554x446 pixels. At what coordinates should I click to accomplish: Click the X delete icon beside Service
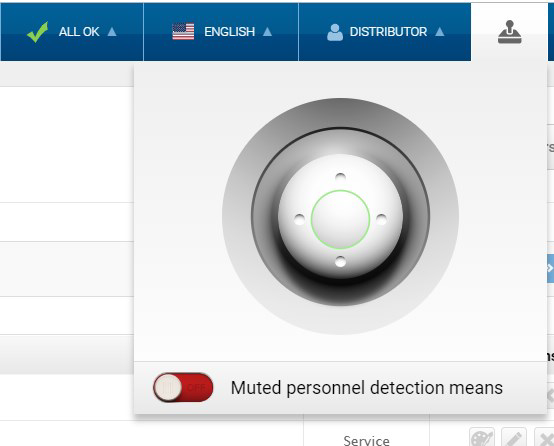[545, 438]
